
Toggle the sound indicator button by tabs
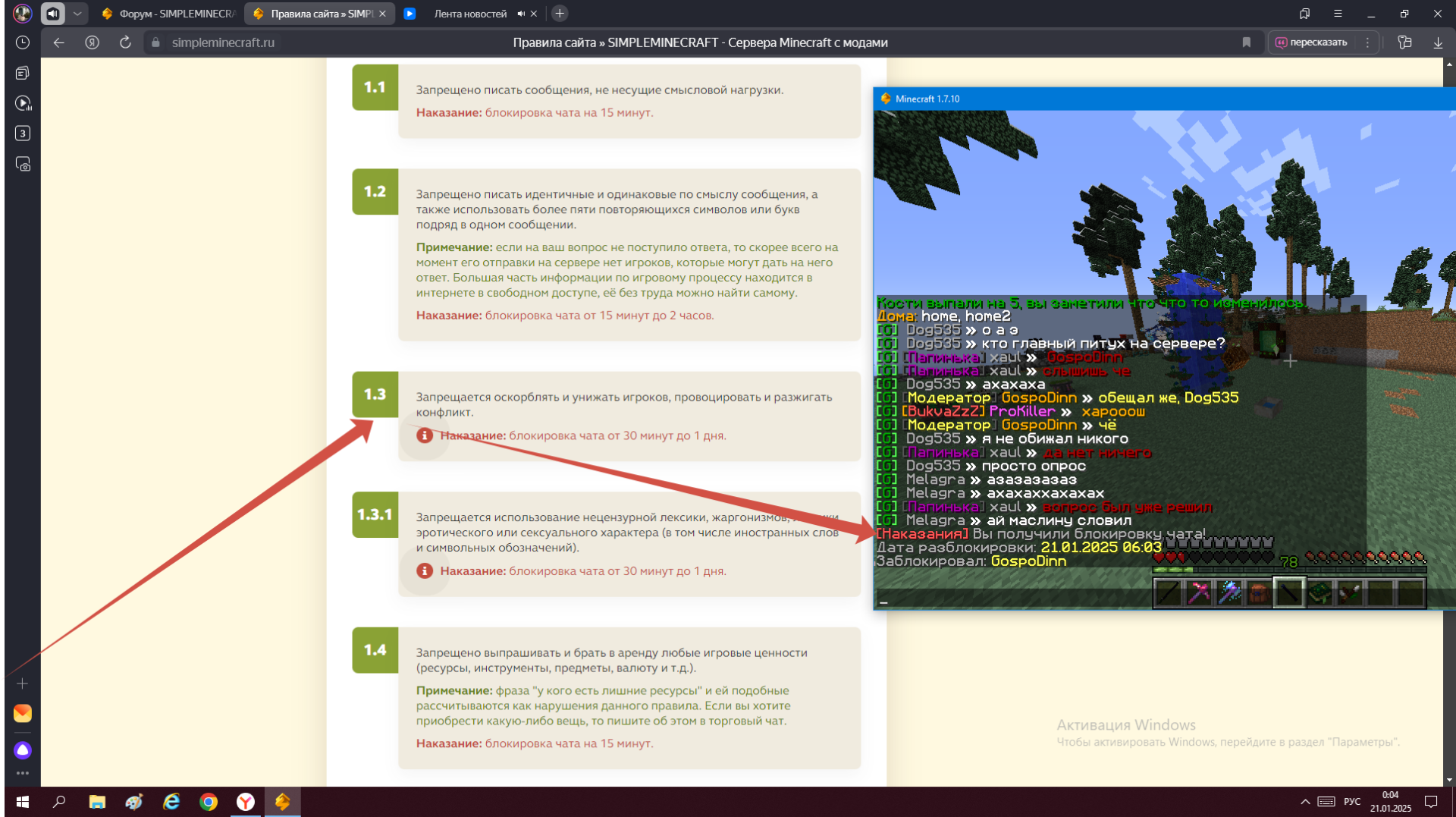pyautogui.click(x=52, y=14)
